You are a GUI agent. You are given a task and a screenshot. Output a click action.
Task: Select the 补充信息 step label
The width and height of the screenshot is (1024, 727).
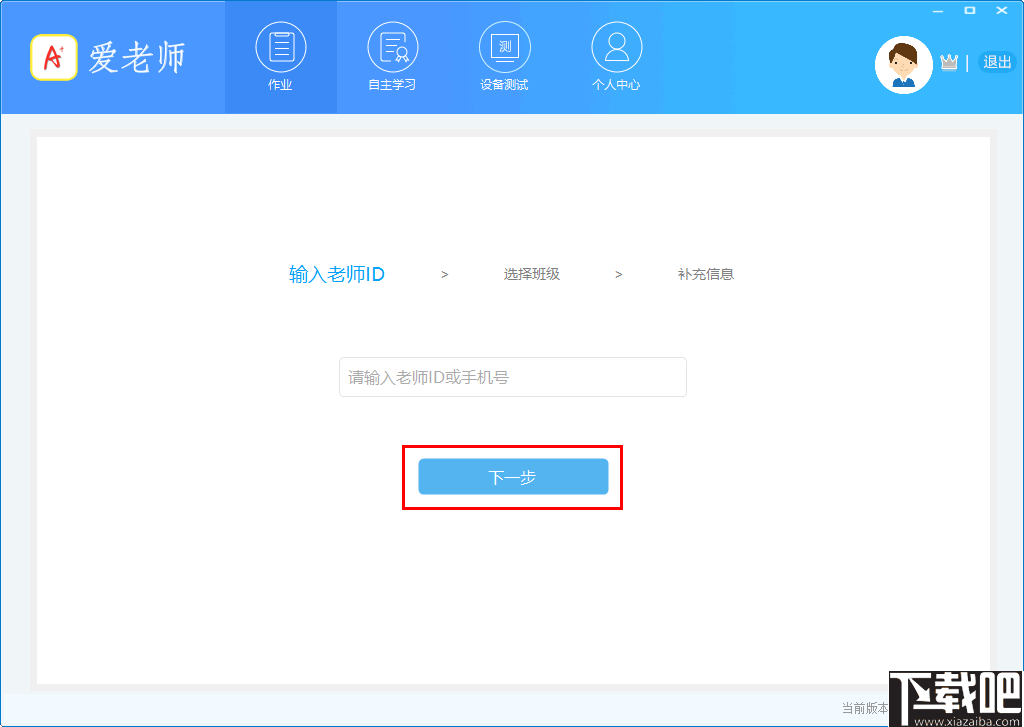pyautogui.click(x=706, y=274)
